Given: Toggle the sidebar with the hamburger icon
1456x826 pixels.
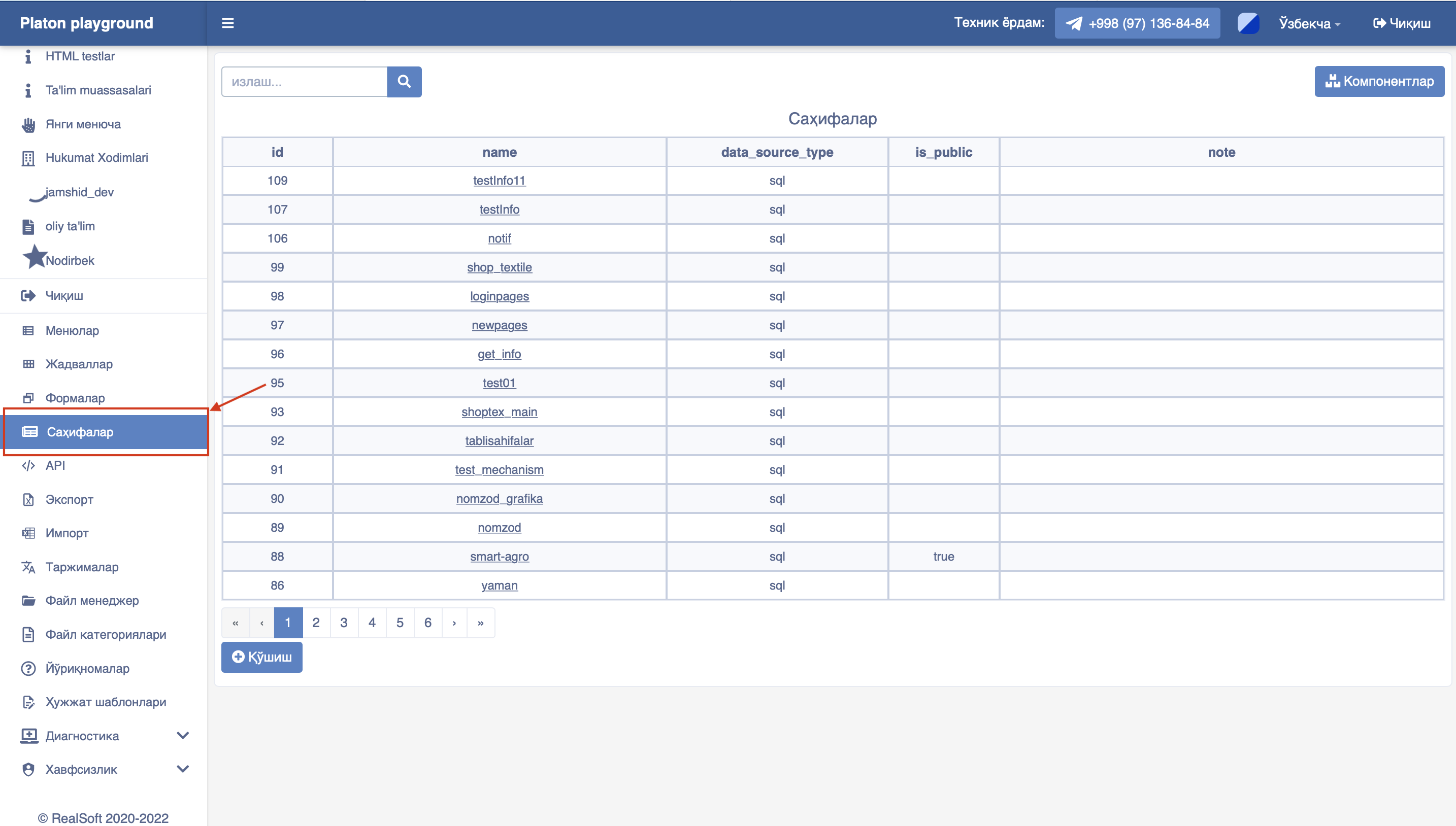Looking at the screenshot, I should [x=227, y=23].
